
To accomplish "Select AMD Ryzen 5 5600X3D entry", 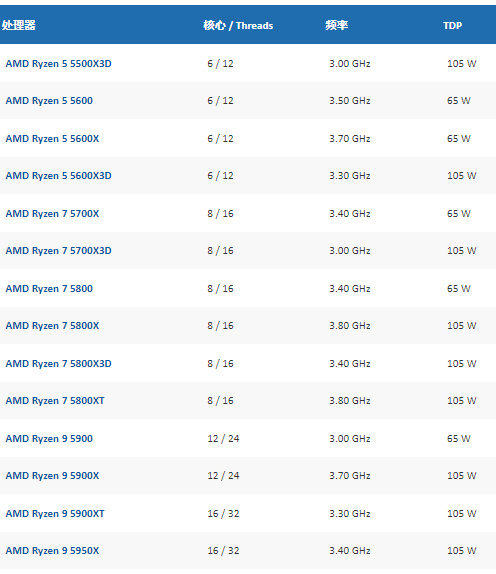I will coord(59,176).
